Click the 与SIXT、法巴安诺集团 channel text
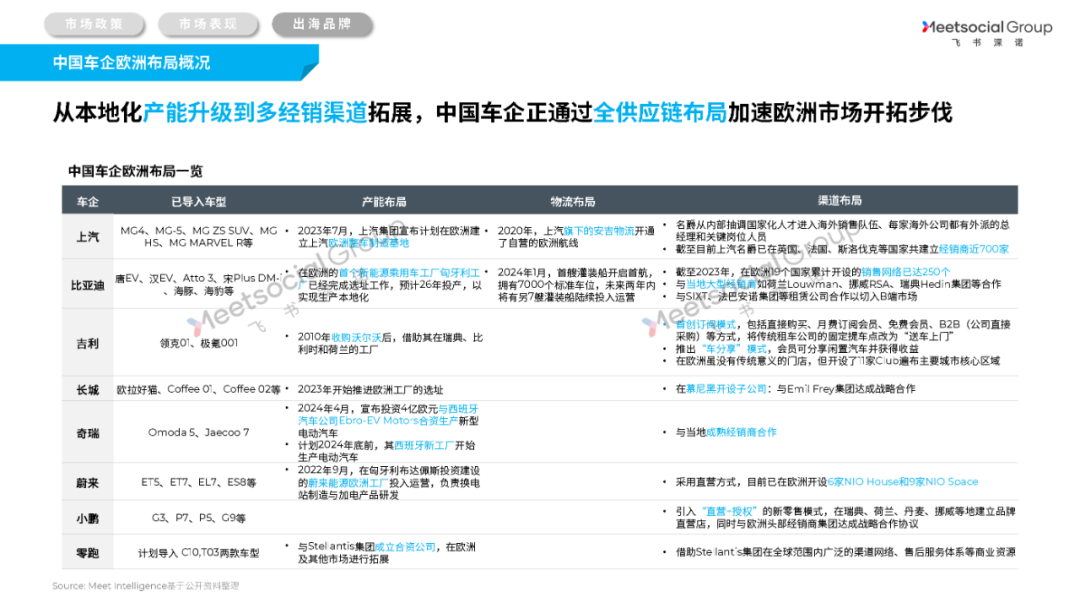Viewport: 1080px width, 608px height. pyautogui.click(x=796, y=296)
